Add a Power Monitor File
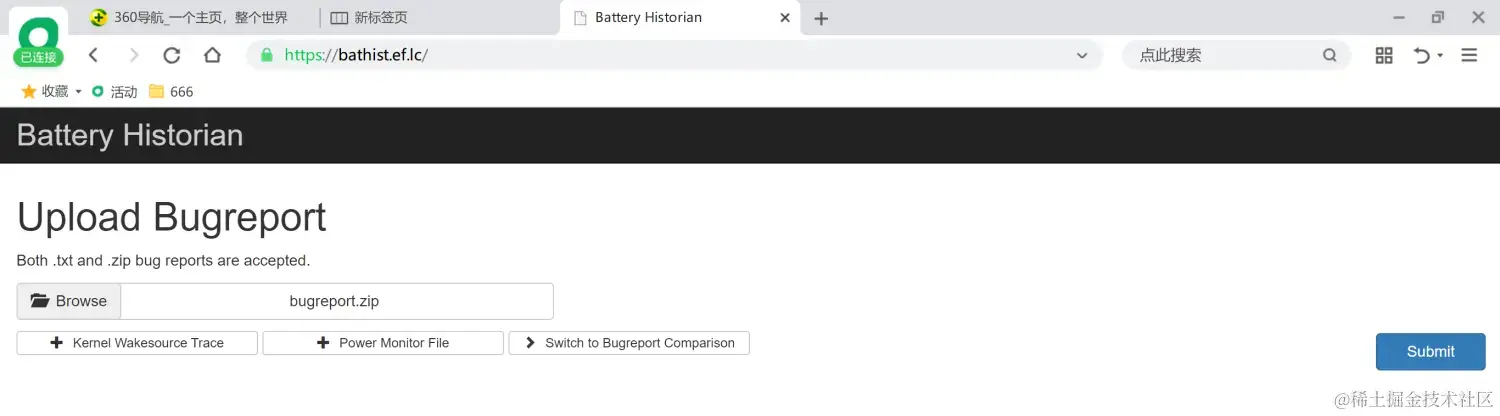The image size is (1500, 416). [x=383, y=343]
